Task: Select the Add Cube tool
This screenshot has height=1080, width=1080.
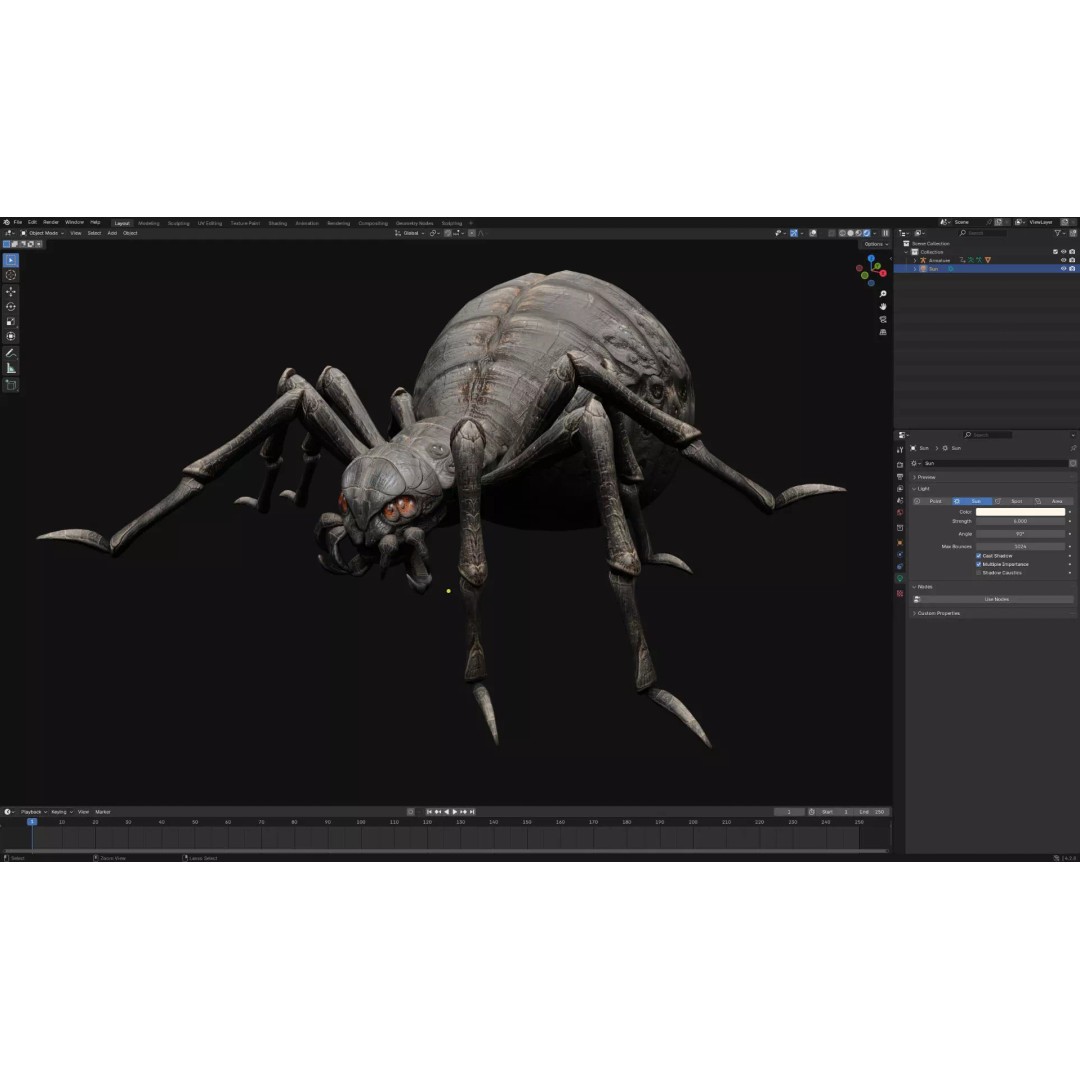Action: pos(11,385)
